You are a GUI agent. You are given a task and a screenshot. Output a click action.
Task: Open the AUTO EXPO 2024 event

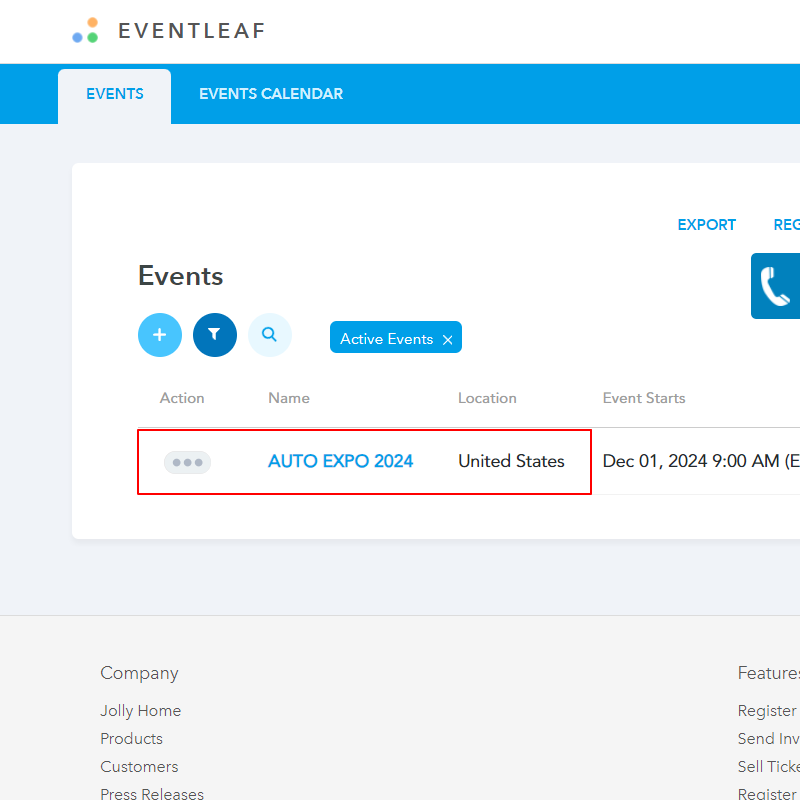340,461
